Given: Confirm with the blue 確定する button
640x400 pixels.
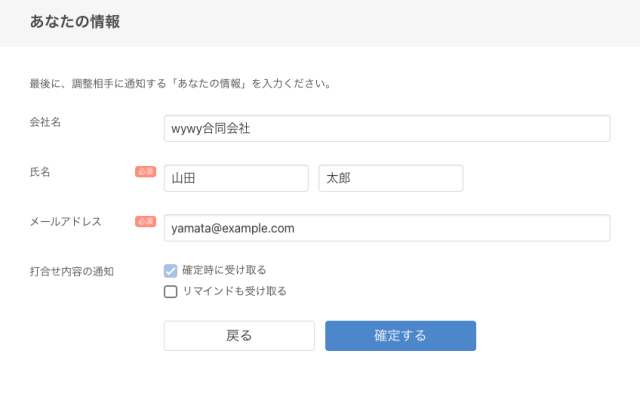Looking at the screenshot, I should [400, 336].
